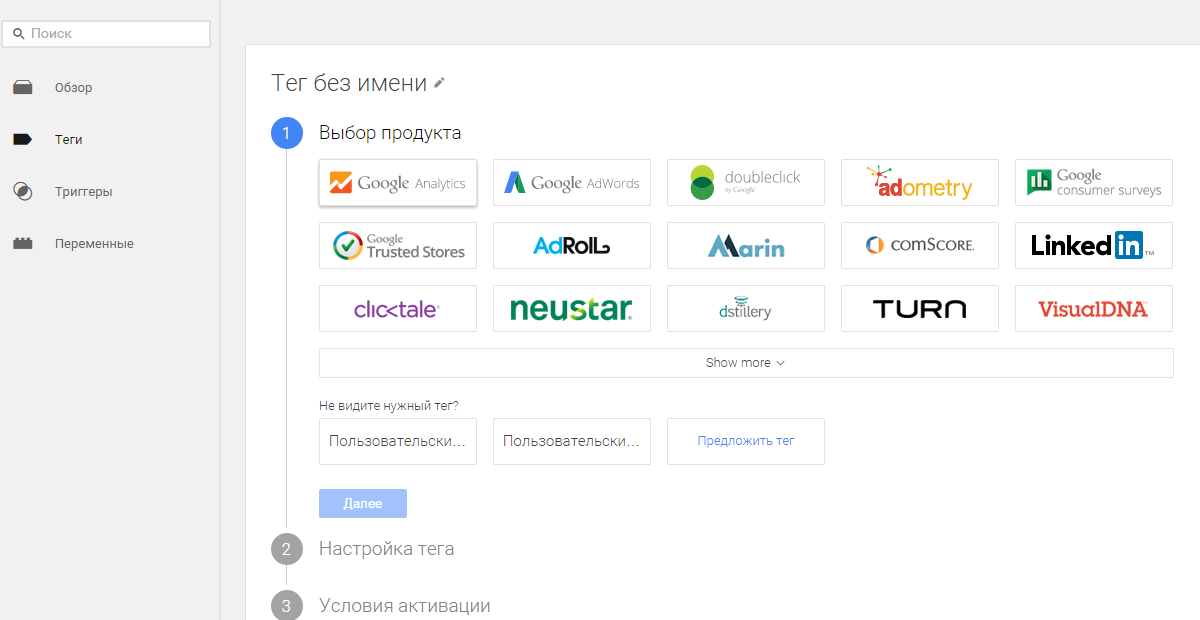Pick the Adometry product

919,182
